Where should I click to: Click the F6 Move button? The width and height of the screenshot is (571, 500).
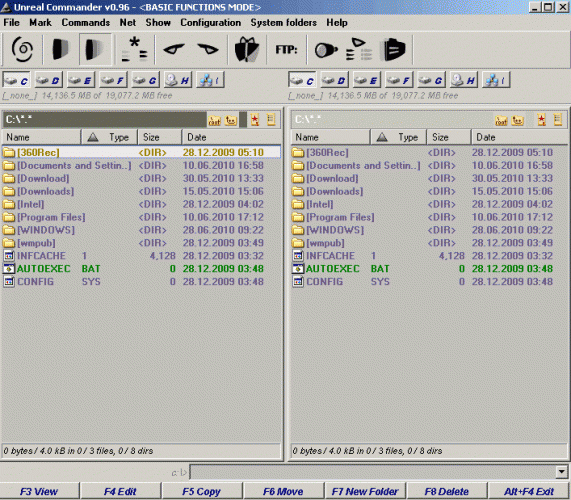point(283,491)
